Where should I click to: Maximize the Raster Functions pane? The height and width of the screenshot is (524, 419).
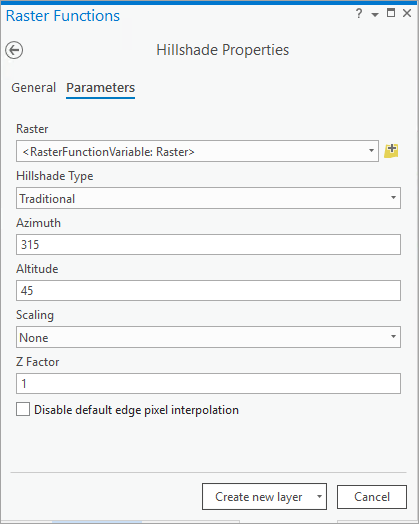click(x=391, y=13)
